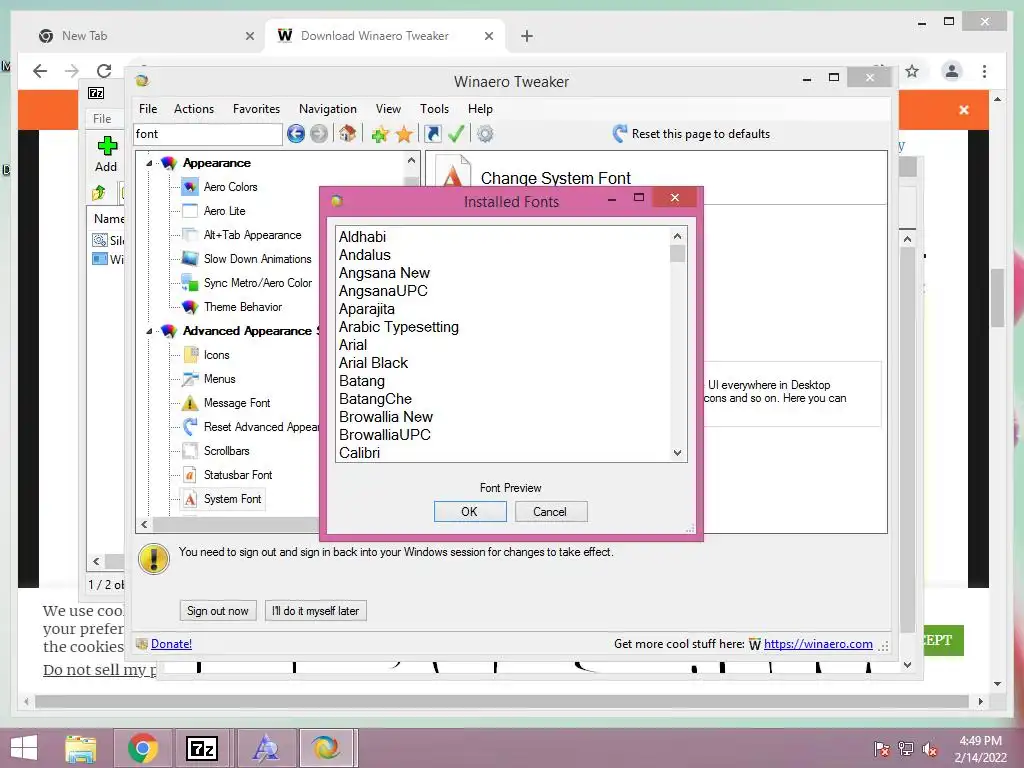Select Aero Colors in the tree
Screen dimensions: 1024x768
click(231, 187)
